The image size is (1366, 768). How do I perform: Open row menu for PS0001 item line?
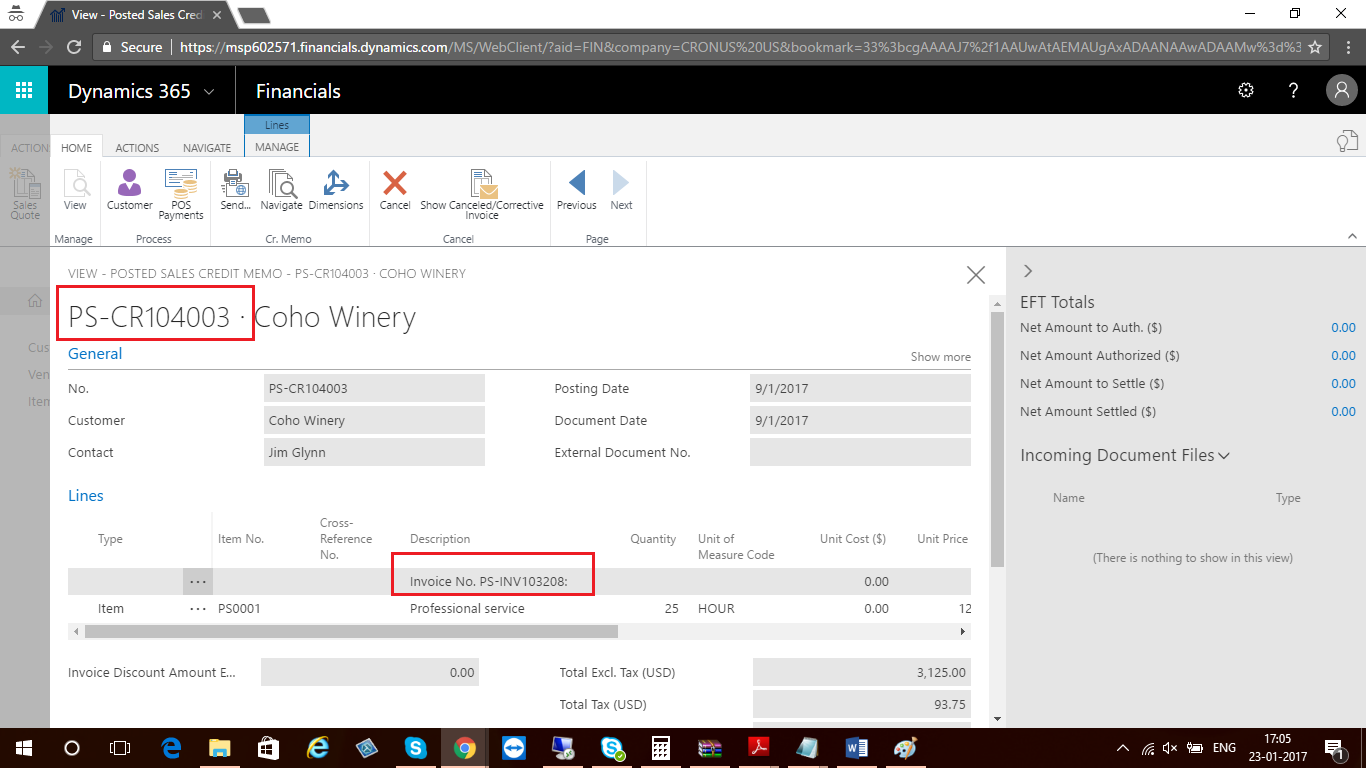(198, 608)
